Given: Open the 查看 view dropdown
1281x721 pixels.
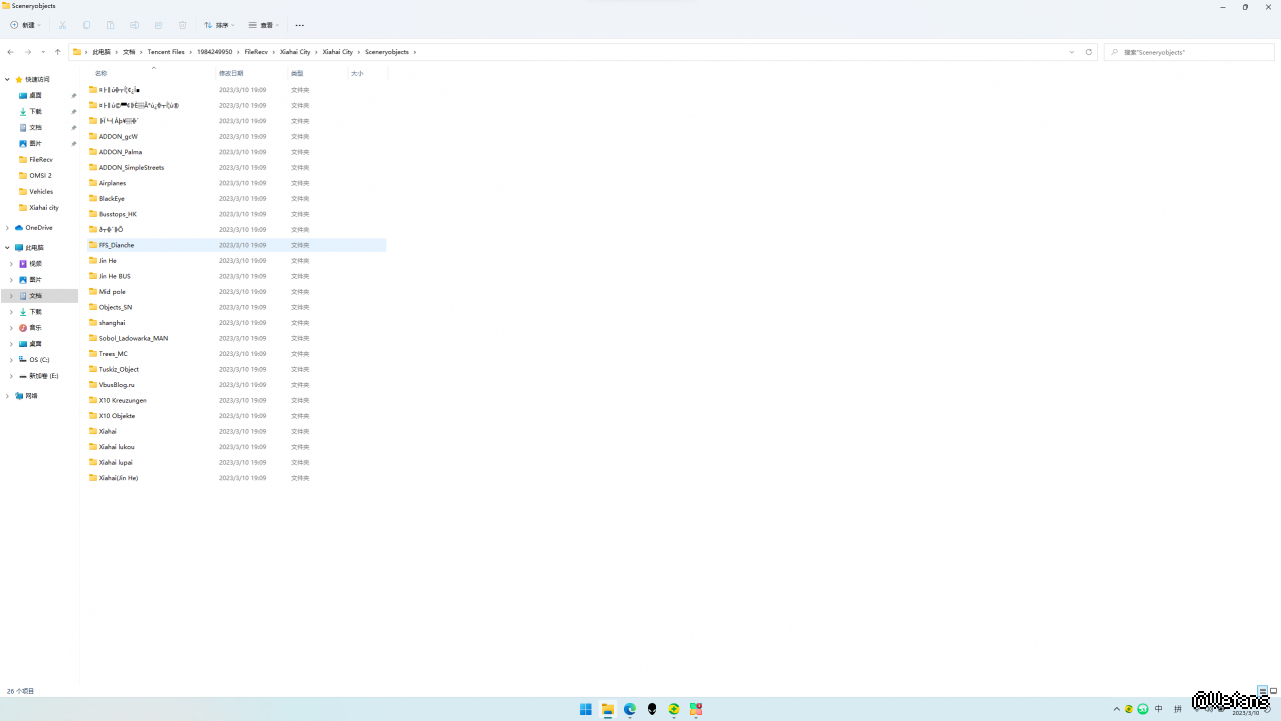Looking at the screenshot, I should tap(263, 25).
